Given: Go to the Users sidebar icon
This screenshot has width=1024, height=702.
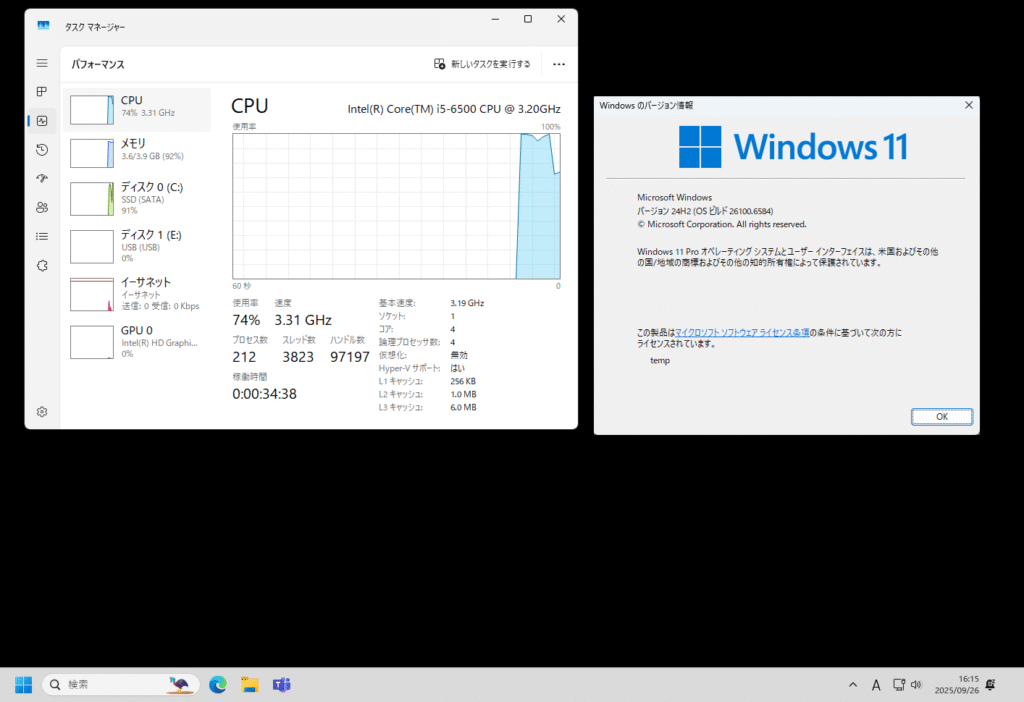Looking at the screenshot, I should tap(42, 208).
